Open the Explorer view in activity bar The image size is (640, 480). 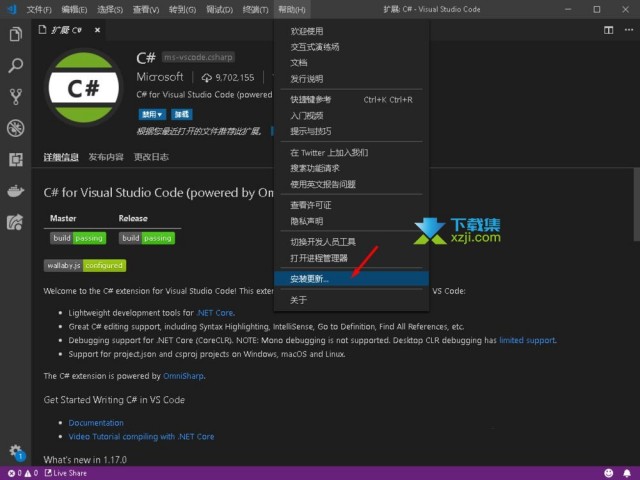16,34
